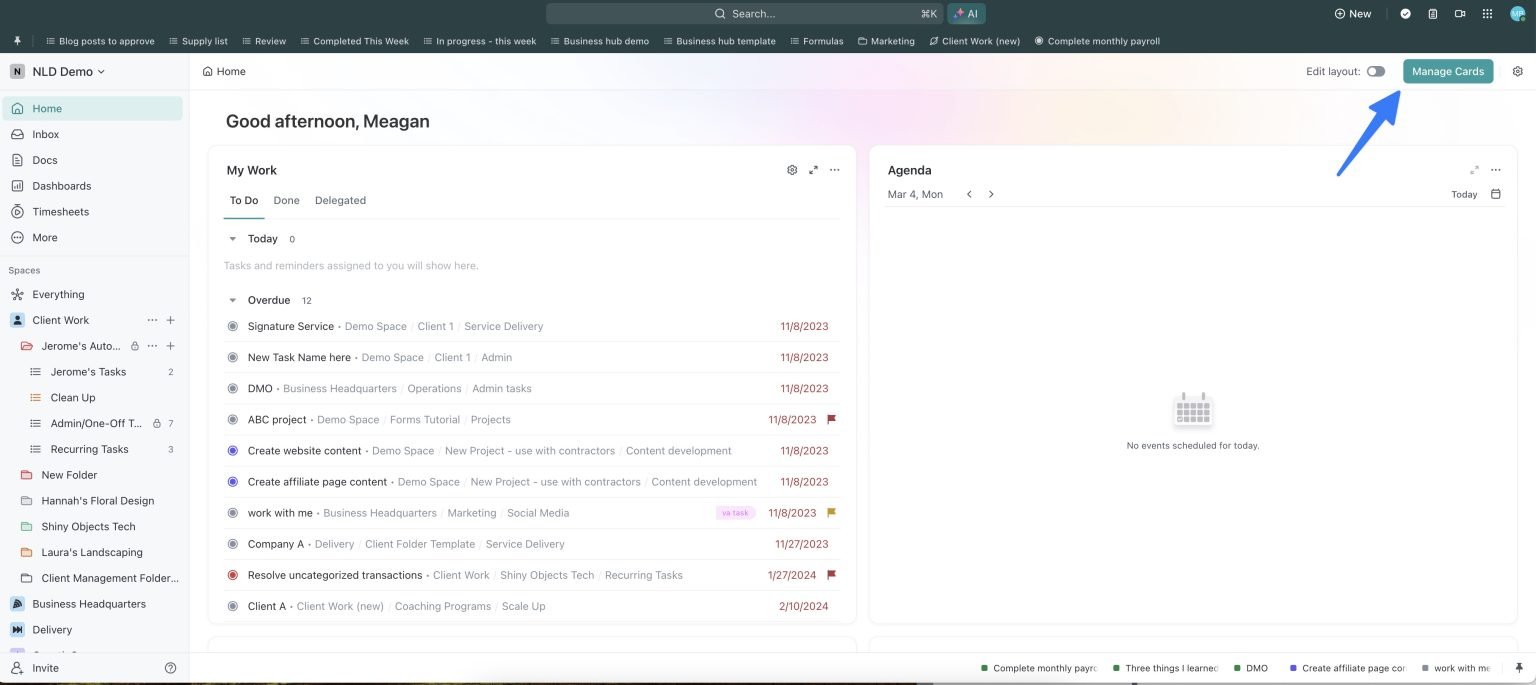
Task: Open the My Work card settings gear
Action: coord(792,169)
